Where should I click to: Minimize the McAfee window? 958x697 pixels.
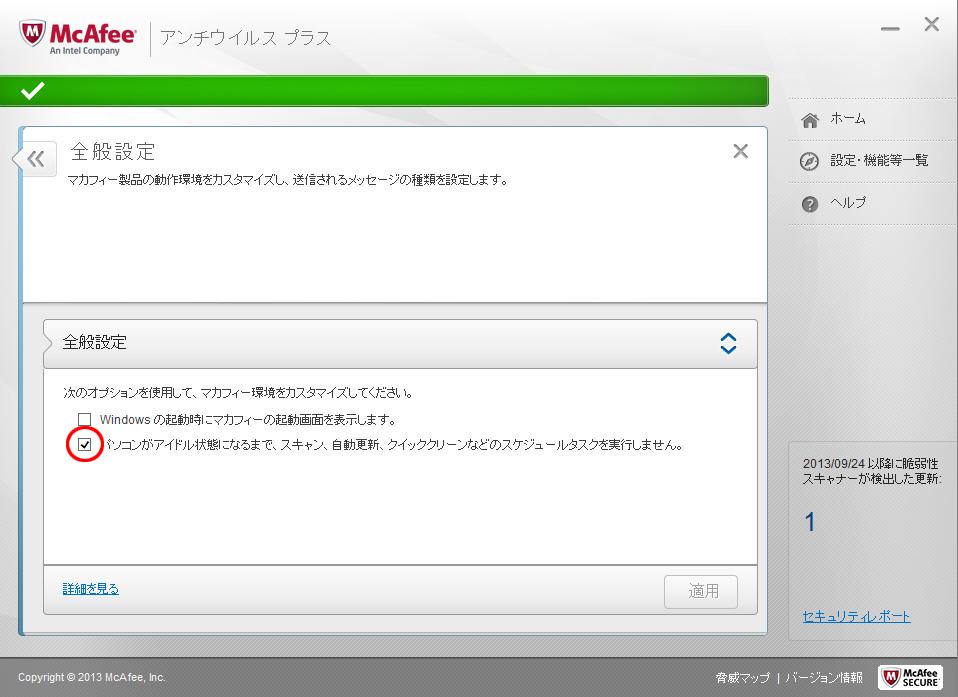point(890,28)
